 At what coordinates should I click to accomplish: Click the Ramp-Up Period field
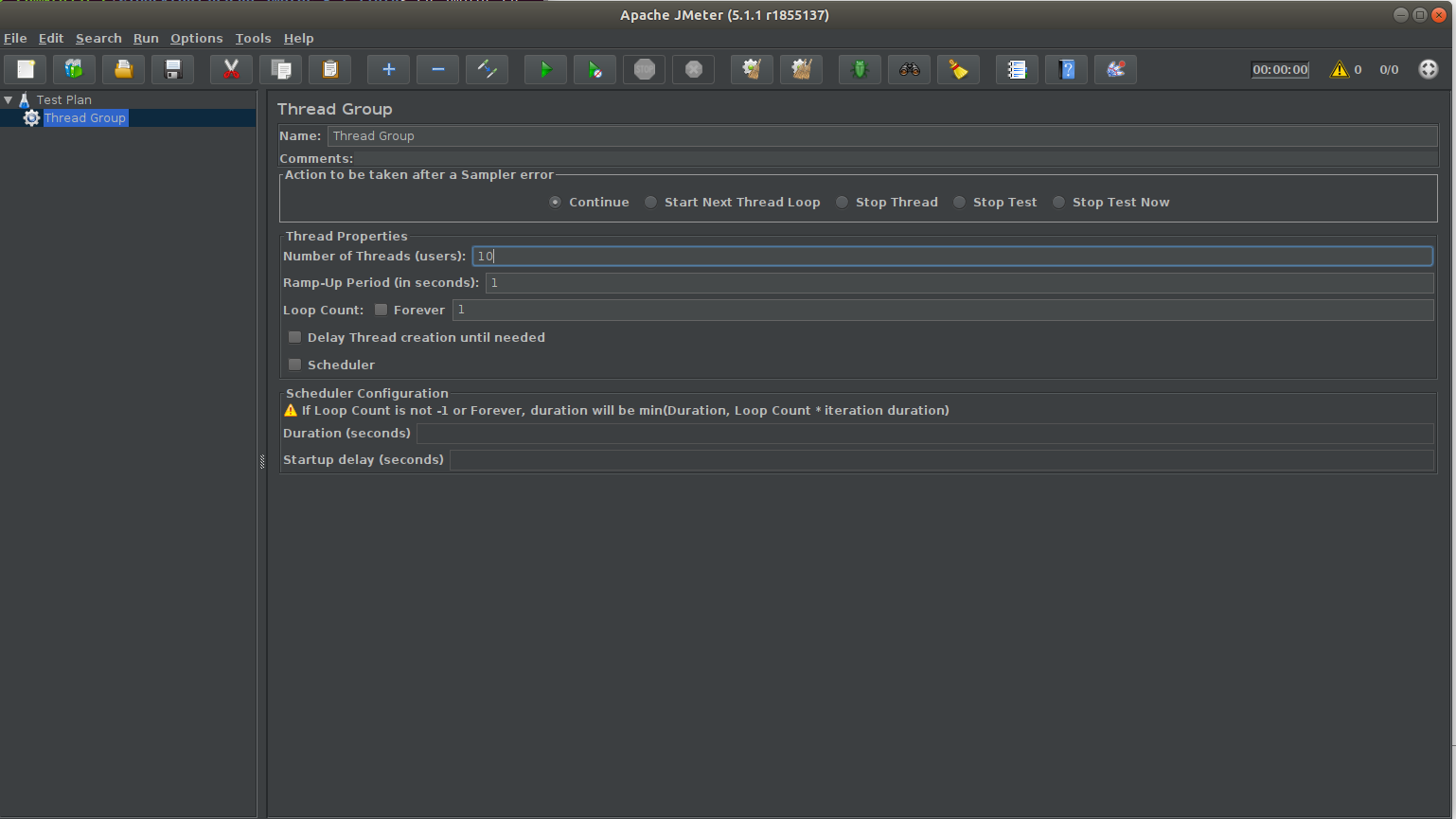959,282
